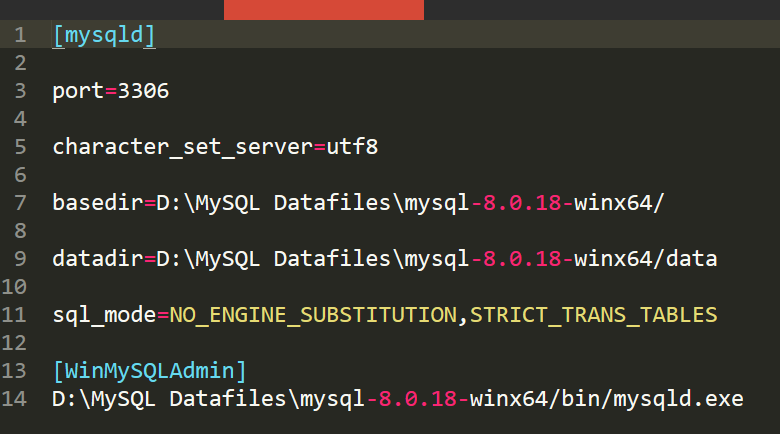Click the [WinMySQLAdmin] section header

tap(149, 371)
